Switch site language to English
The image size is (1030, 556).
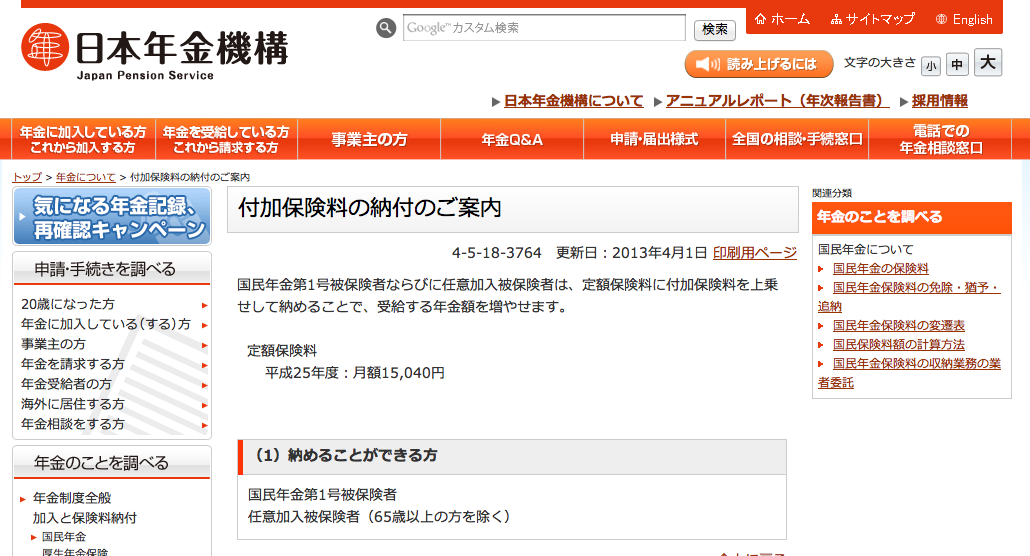(x=964, y=19)
